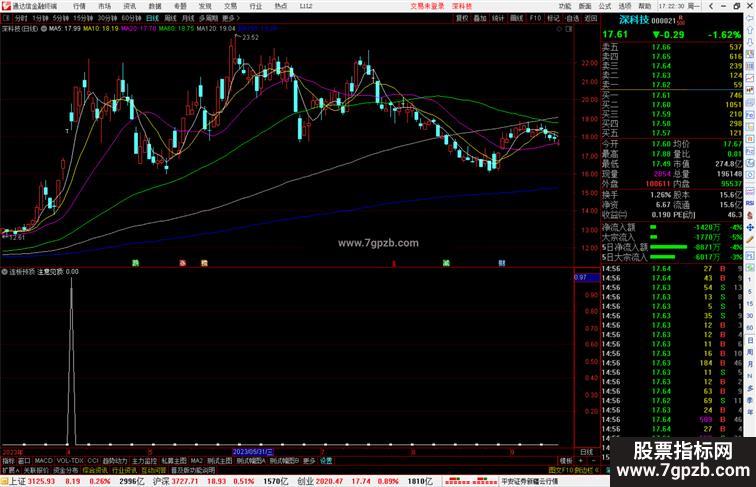Select the 周线 weekly period
Viewport: 756px width, 487px height.
point(170,18)
